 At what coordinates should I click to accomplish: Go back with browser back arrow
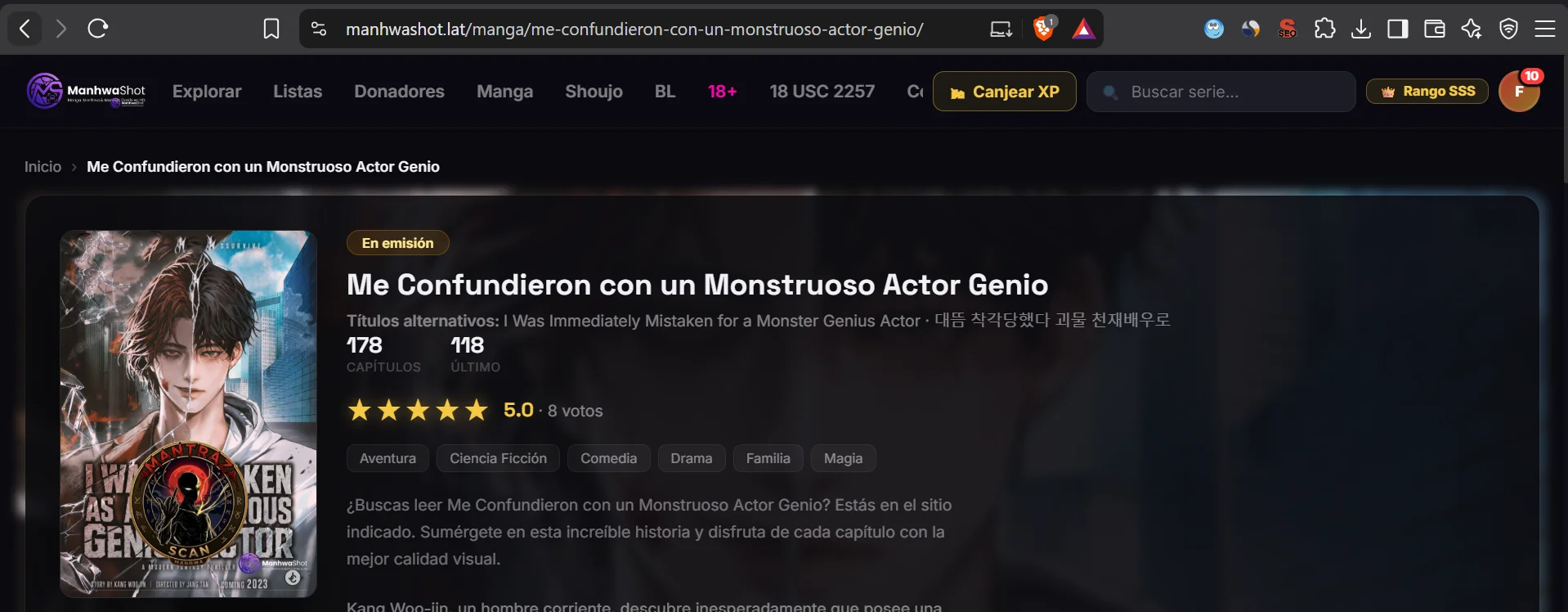25,29
